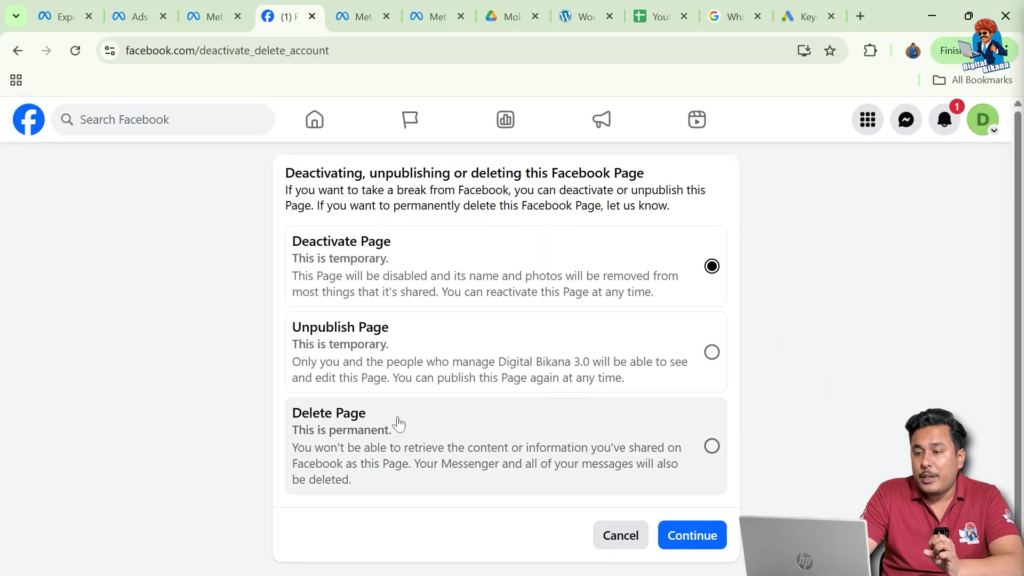Open the profile account menu
1024x576 pixels.
pos(982,119)
